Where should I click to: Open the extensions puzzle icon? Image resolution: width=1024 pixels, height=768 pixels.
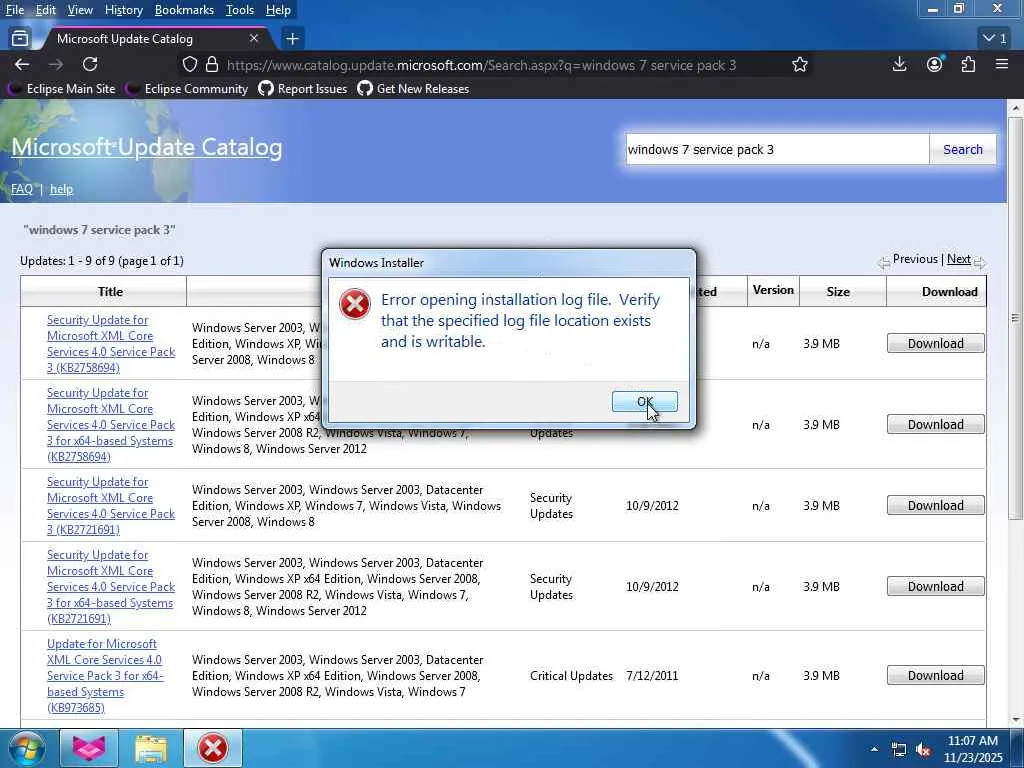968,64
